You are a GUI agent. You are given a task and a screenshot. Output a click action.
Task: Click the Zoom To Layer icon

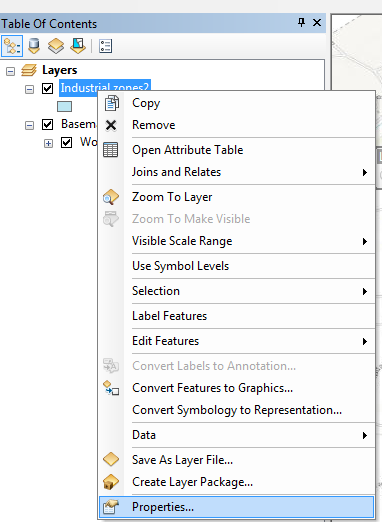(111, 197)
